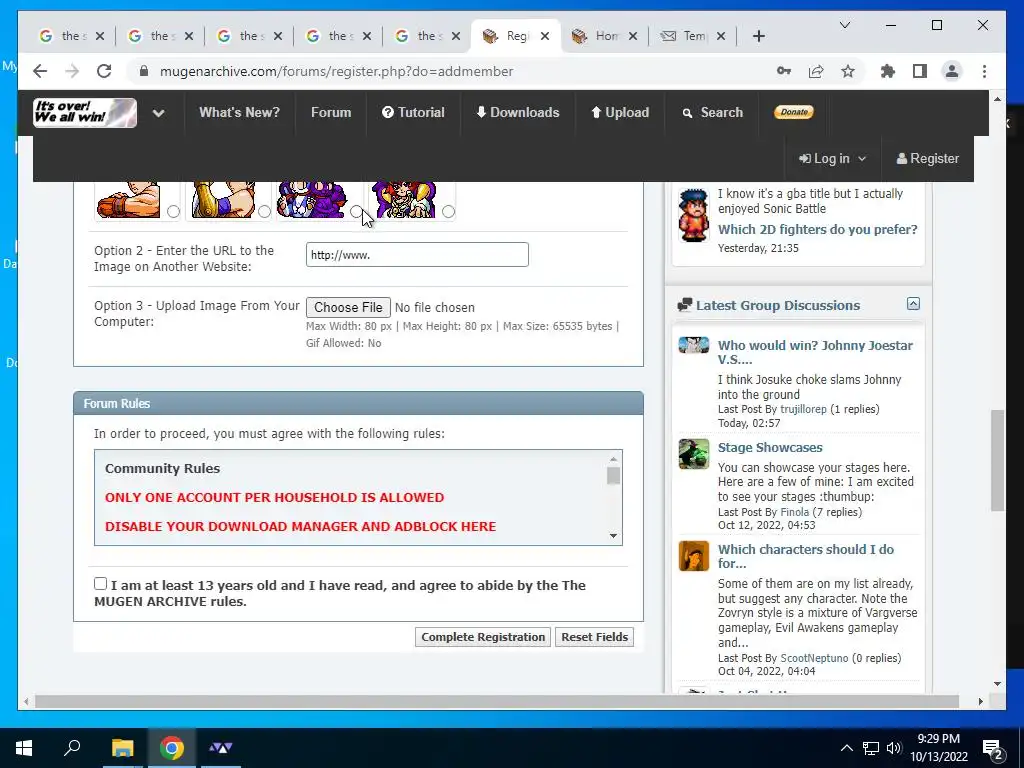Select the purple character avatar radio button
The height and width of the screenshot is (768, 1024).
356,212
